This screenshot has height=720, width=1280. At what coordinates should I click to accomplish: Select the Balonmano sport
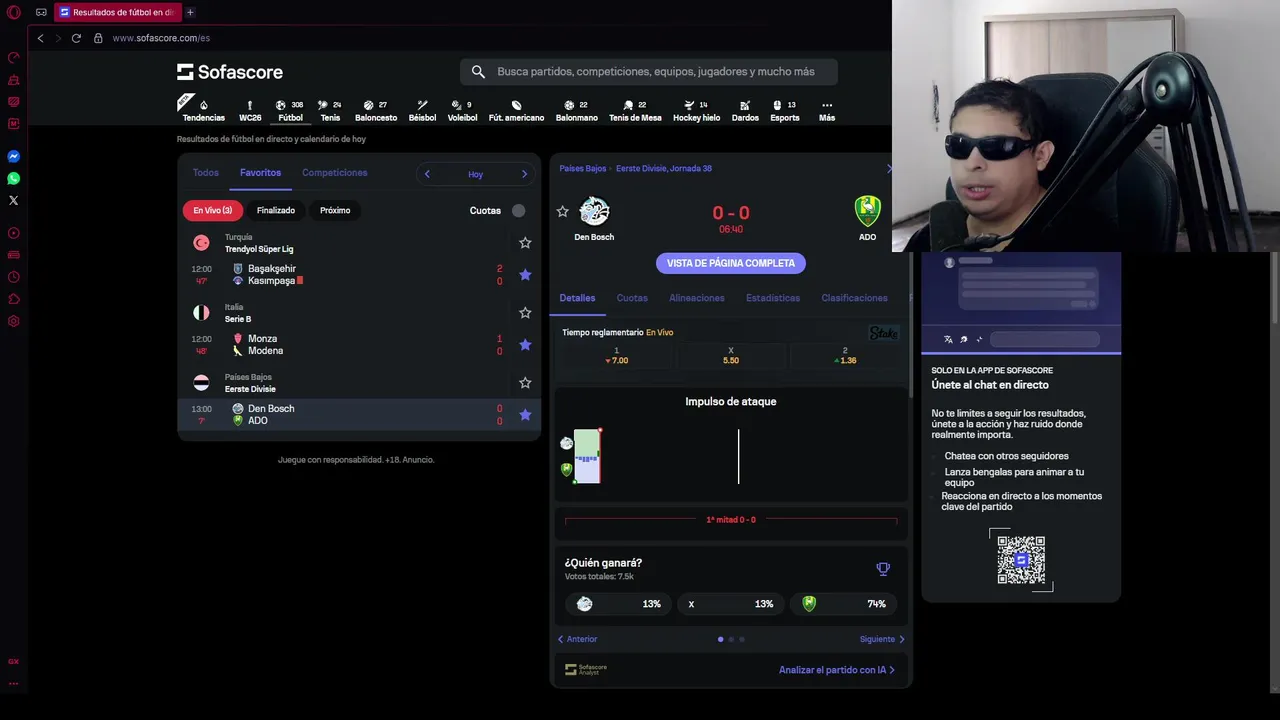point(576,110)
